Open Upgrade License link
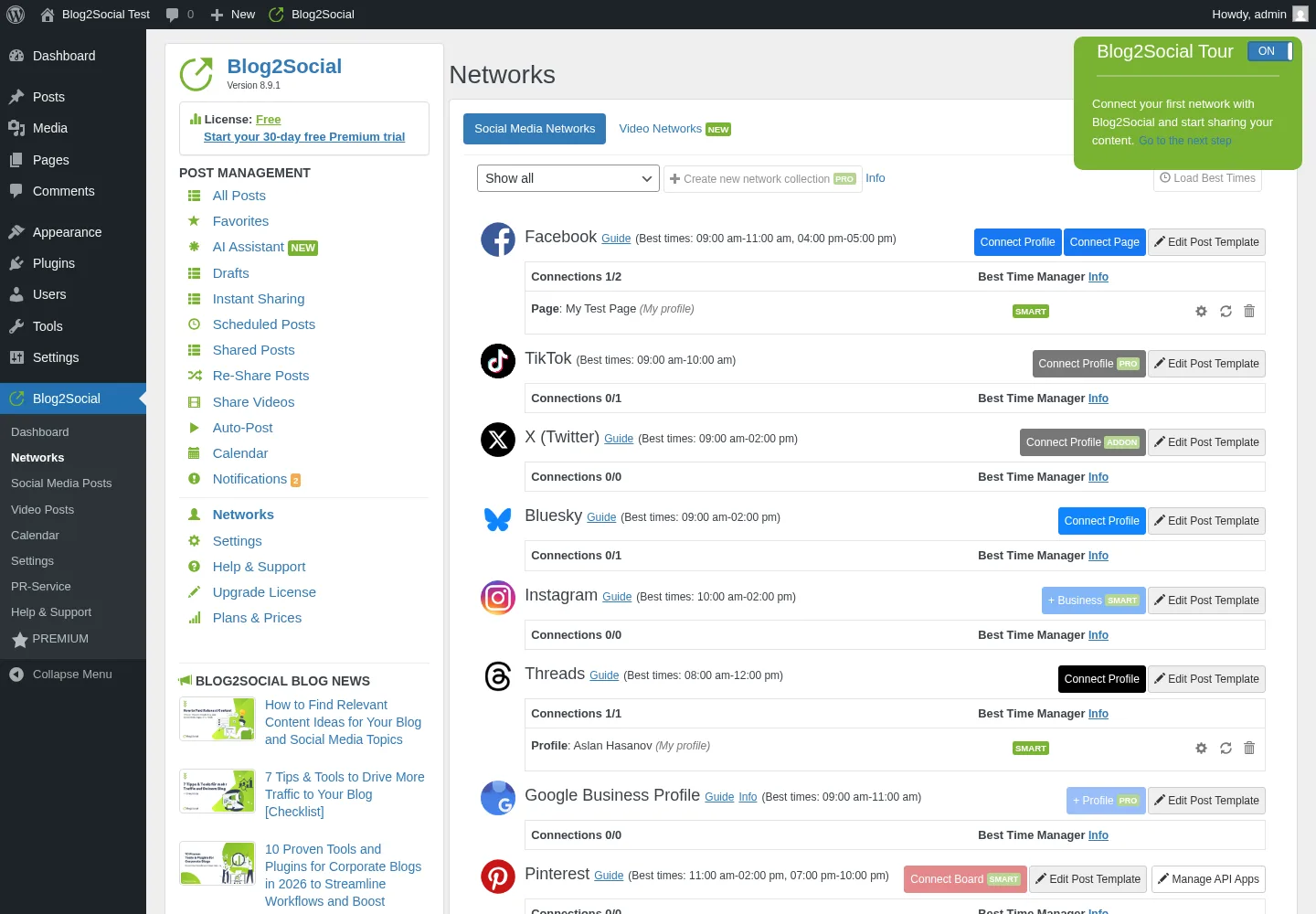Screen dimensions: 1316x914 tap(264, 592)
